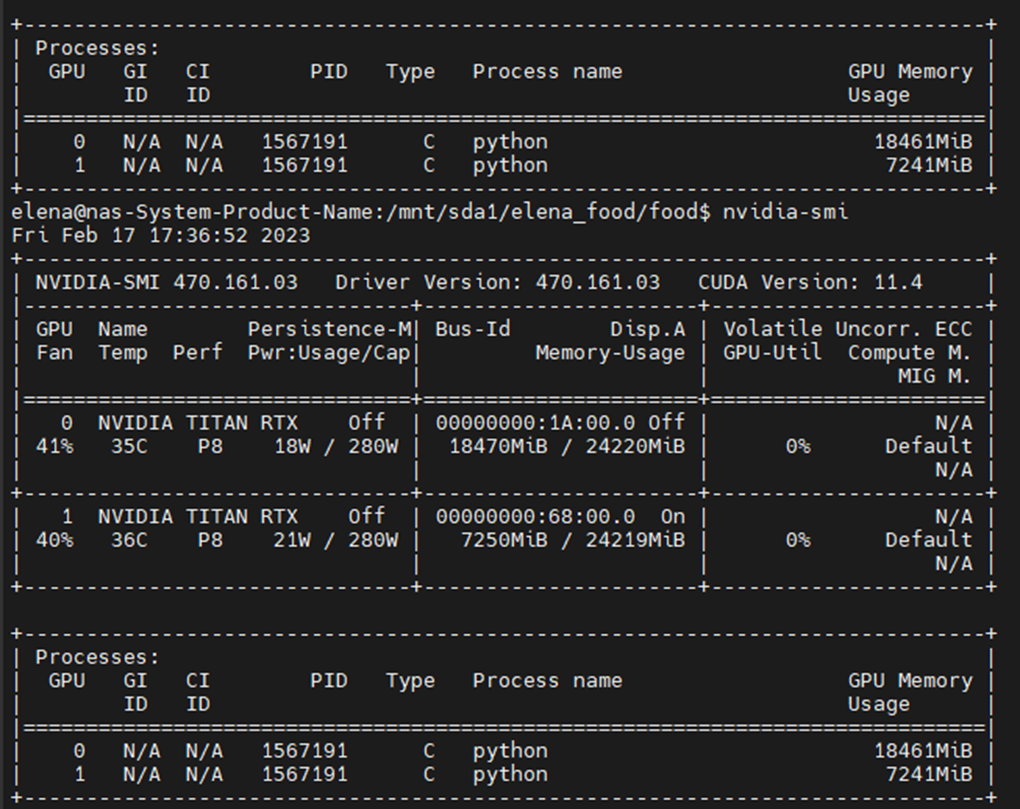
Task: Click Default compute mode in GPU 0 row
Action: pos(928,446)
